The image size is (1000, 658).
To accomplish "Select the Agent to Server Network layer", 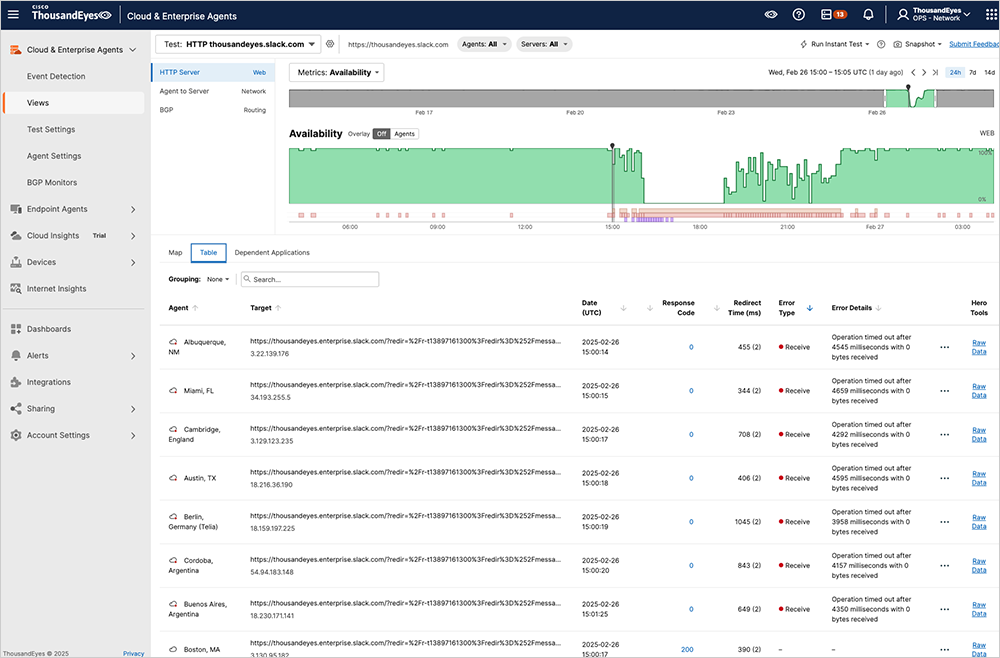I will click(213, 91).
